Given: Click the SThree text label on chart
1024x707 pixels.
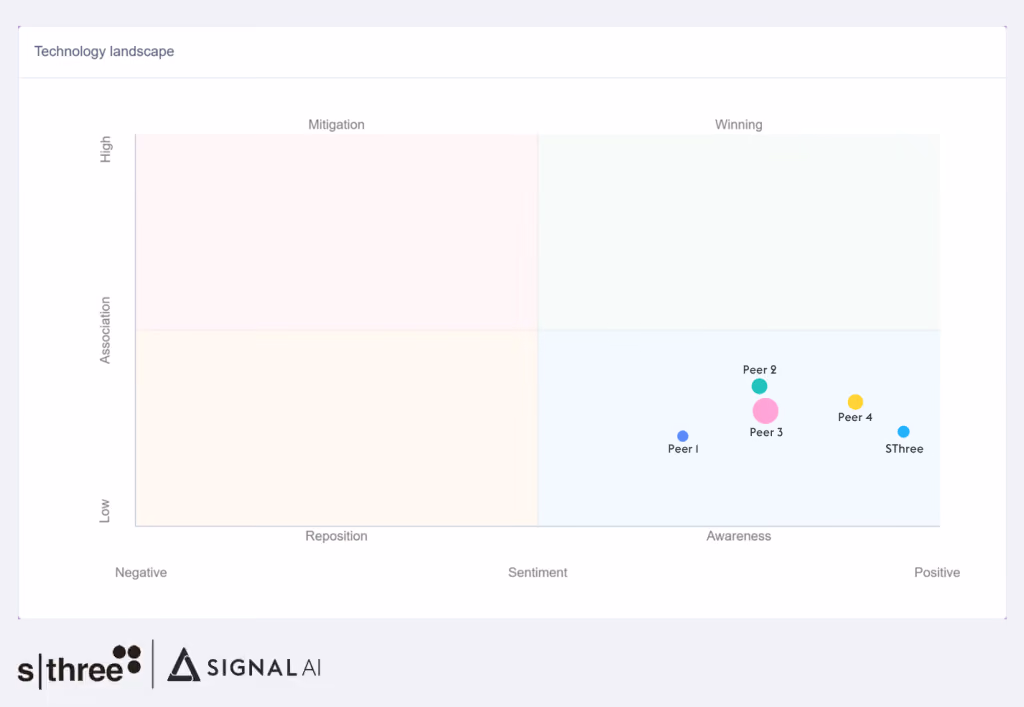Looking at the screenshot, I should coord(904,449).
